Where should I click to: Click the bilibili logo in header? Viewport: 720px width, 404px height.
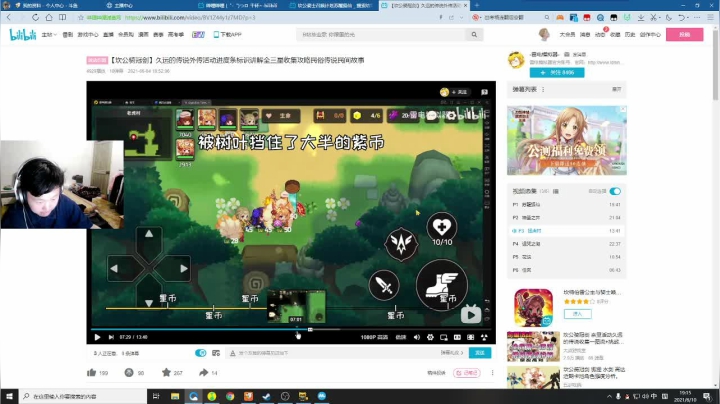pos(22,34)
